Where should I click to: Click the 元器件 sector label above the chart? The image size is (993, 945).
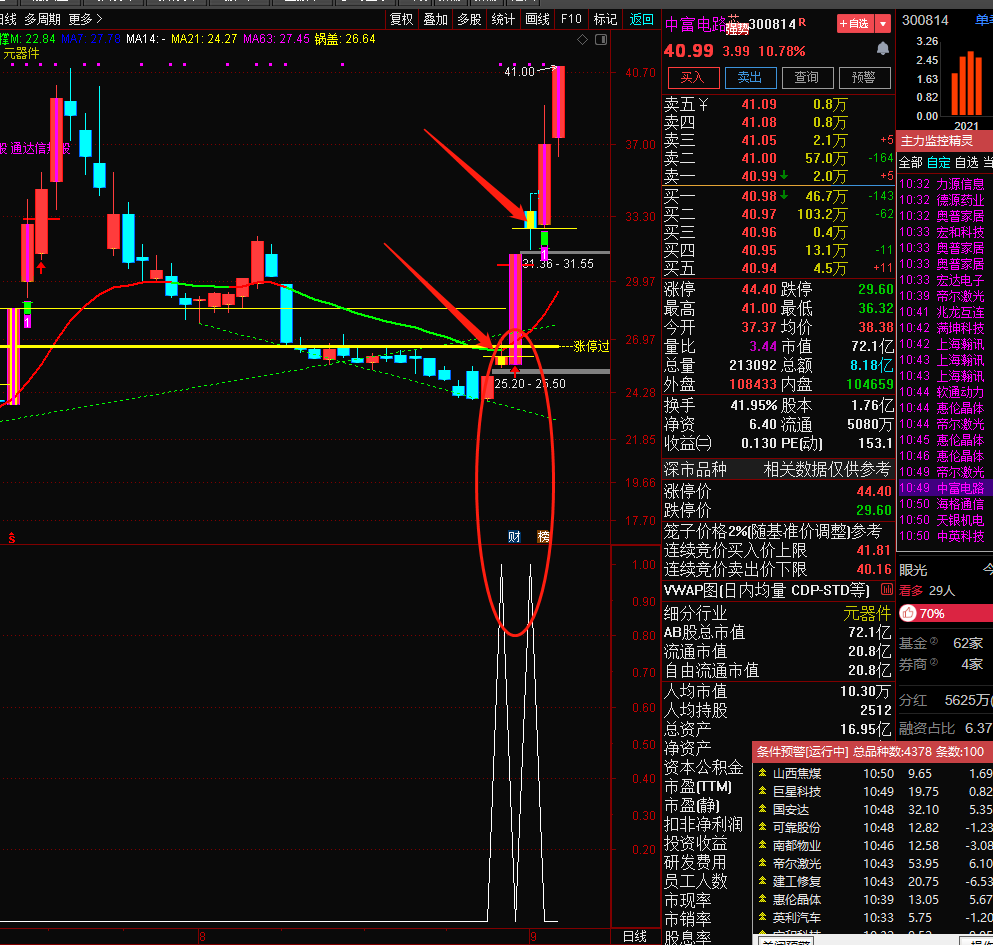tap(21, 54)
